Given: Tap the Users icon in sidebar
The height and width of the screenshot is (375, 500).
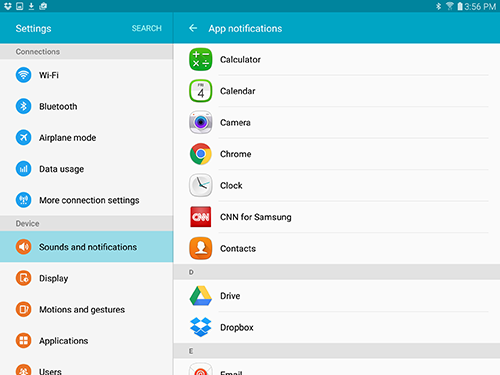Looking at the screenshot, I should click(23, 370).
